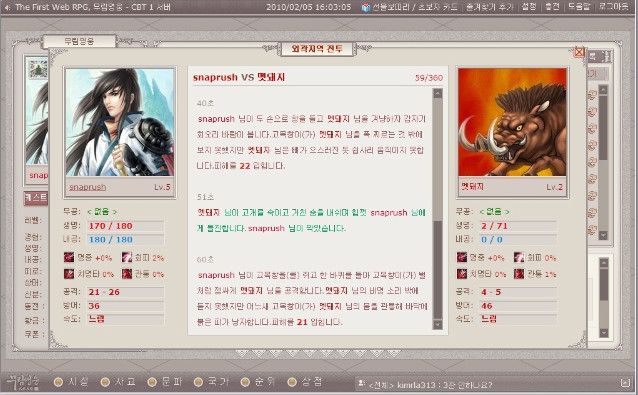This screenshot has height=395, width=638.
Task: Select the 무림영웅 tab
Action: pyautogui.click(x=79, y=41)
